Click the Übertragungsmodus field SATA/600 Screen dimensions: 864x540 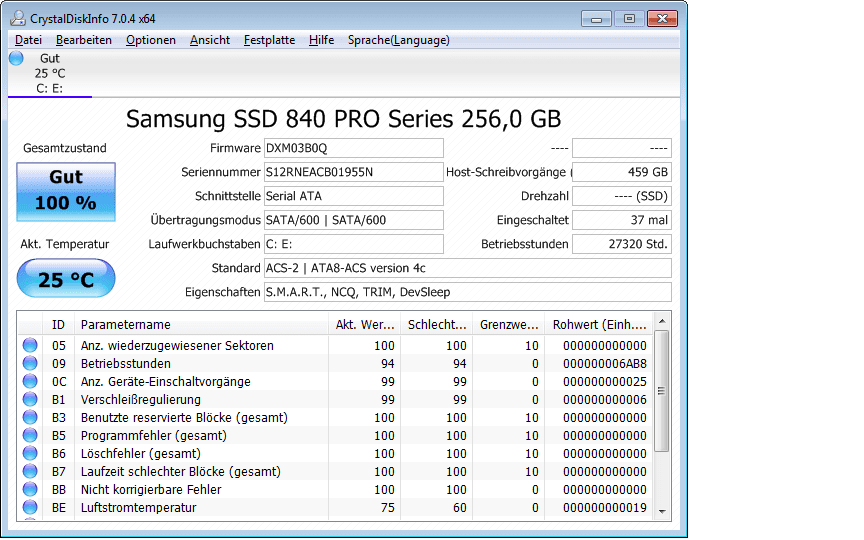pos(354,220)
